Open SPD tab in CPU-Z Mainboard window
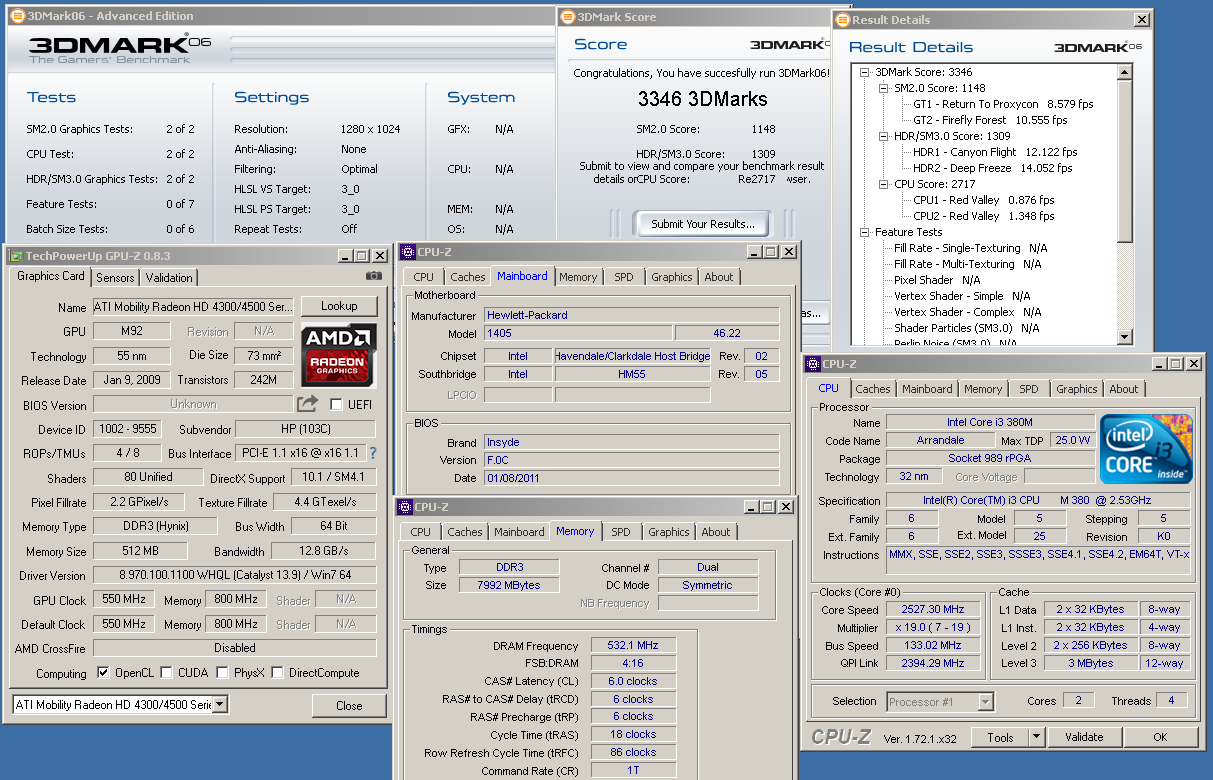The width and height of the screenshot is (1213, 780). tap(624, 277)
